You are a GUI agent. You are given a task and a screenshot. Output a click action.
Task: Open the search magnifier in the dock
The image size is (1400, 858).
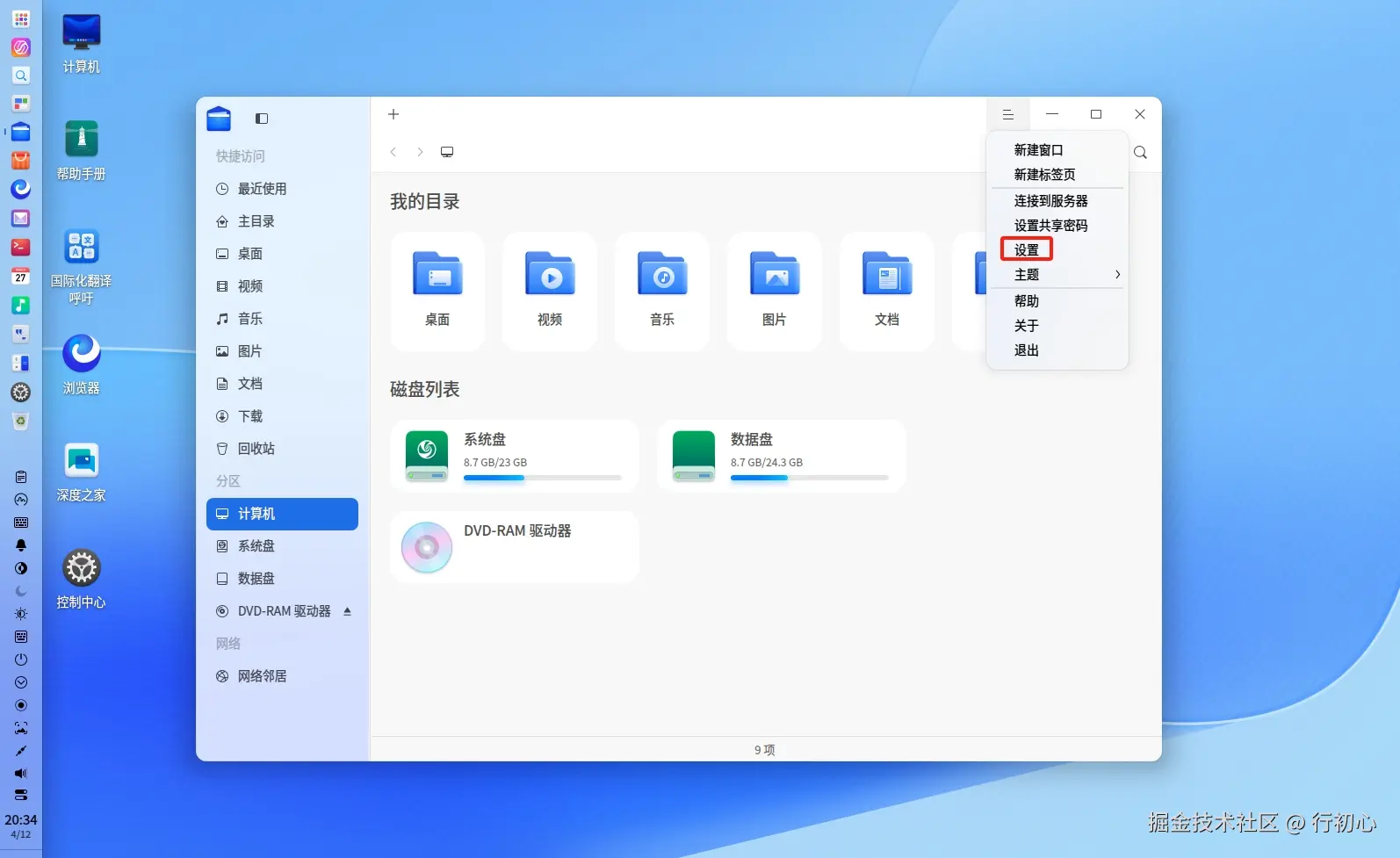pos(21,76)
